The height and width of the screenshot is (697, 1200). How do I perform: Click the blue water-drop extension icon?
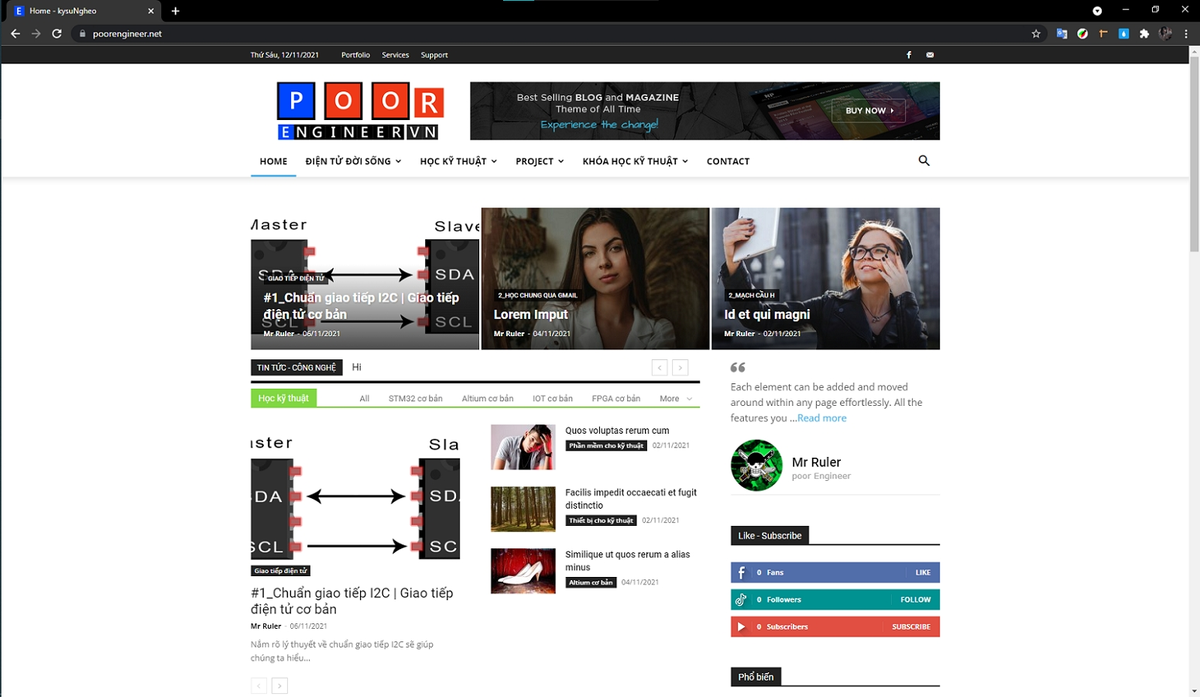pos(1124,33)
